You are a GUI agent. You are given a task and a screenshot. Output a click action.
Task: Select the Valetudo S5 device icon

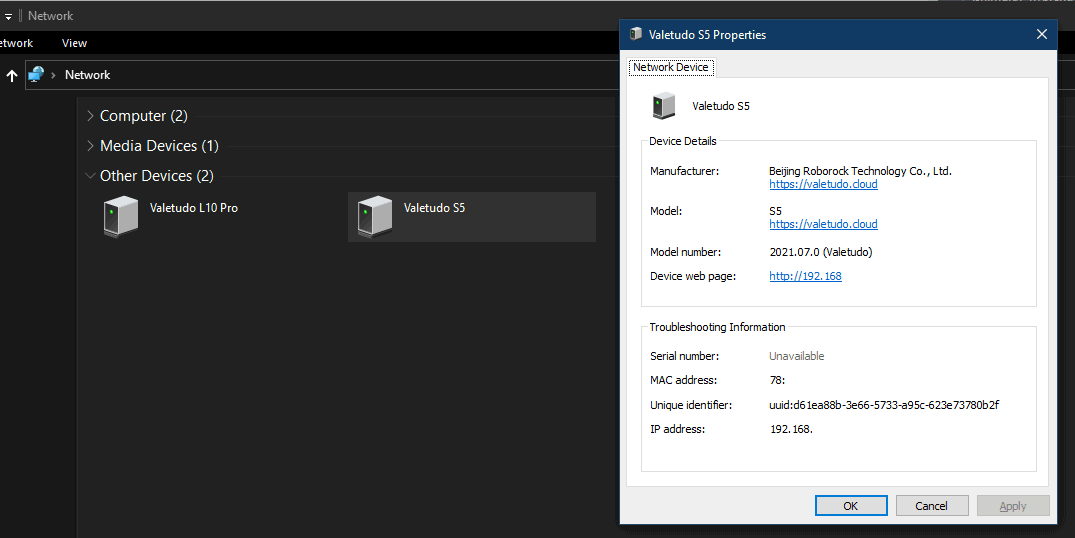click(375, 217)
